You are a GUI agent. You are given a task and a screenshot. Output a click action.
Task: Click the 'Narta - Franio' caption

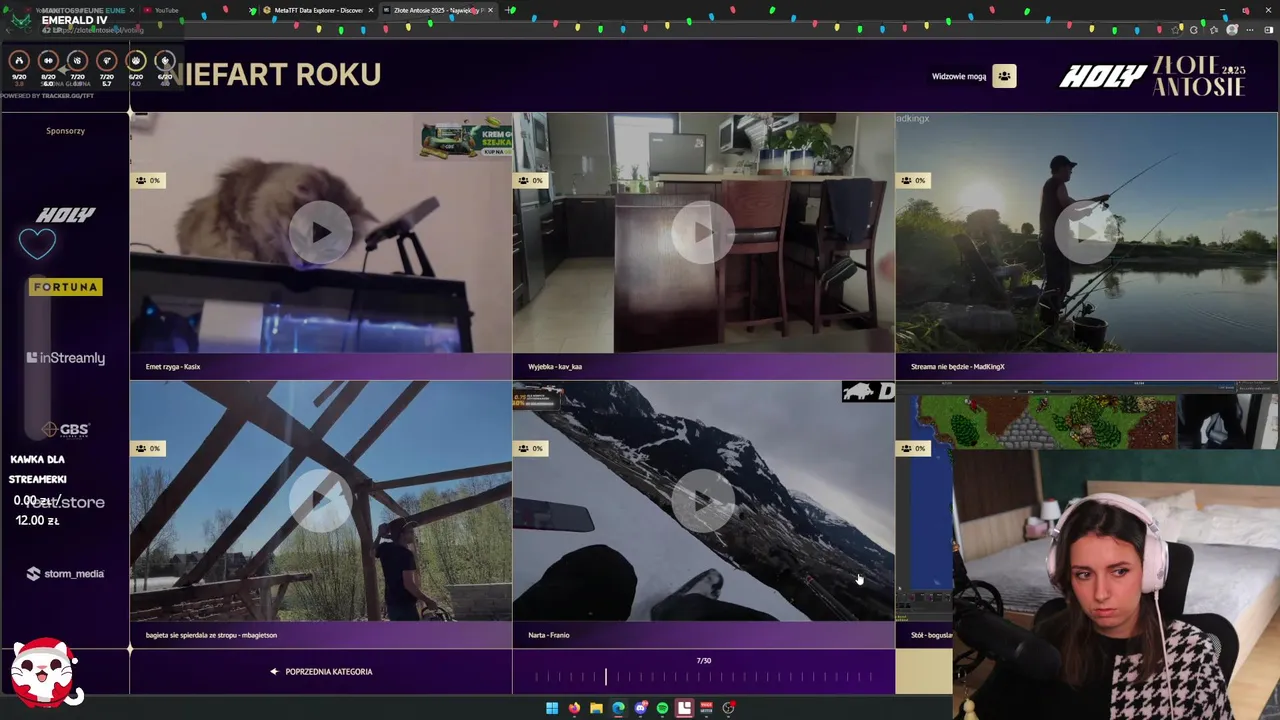549,635
